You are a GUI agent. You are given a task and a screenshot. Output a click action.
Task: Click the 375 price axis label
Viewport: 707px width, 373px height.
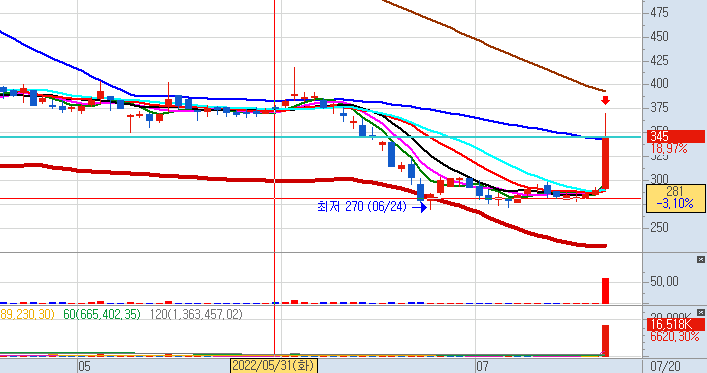pos(659,108)
